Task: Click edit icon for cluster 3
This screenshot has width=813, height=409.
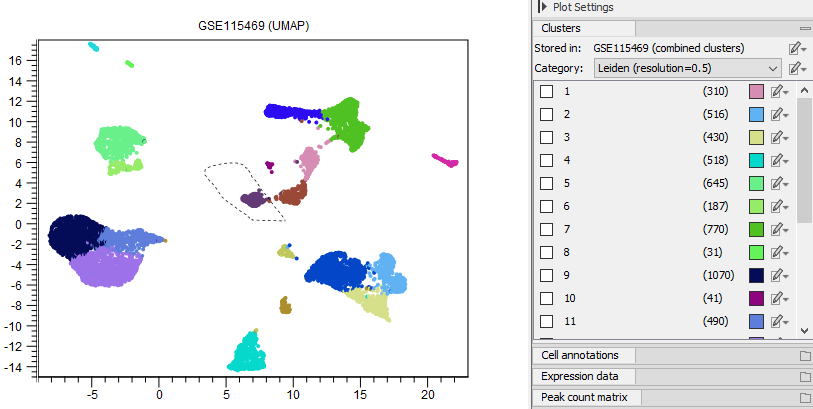Action: coord(779,137)
